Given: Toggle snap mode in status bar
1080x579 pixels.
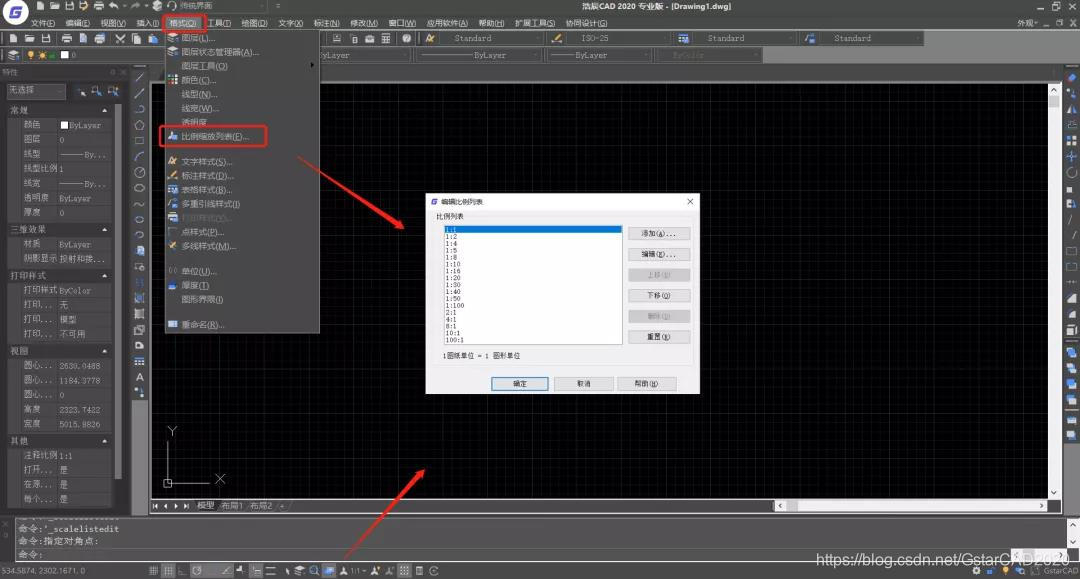Looking at the screenshot, I should (154, 571).
